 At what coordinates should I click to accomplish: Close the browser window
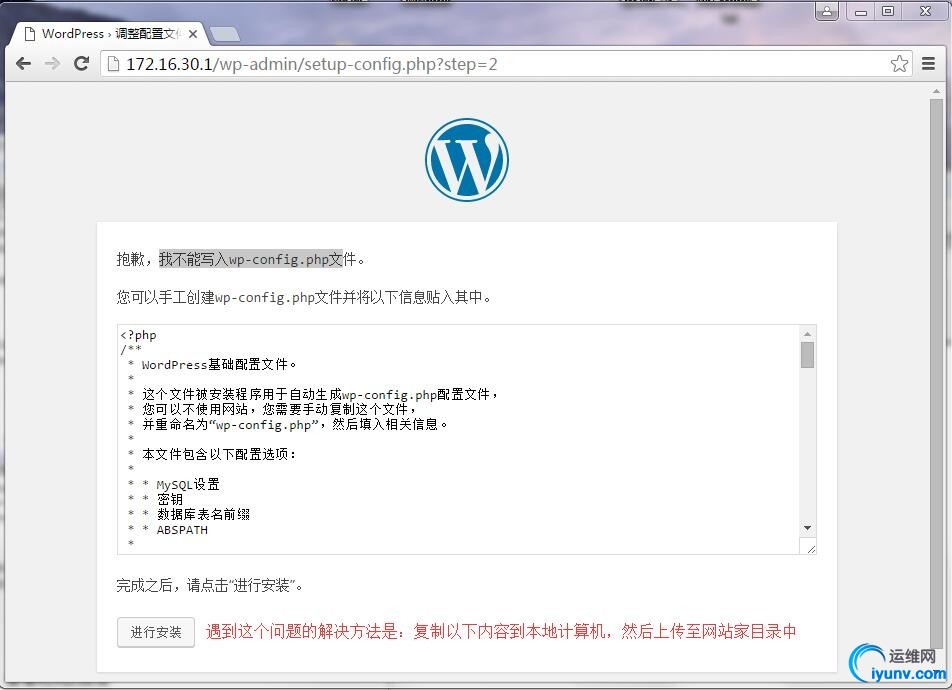pyautogui.click(x=925, y=11)
